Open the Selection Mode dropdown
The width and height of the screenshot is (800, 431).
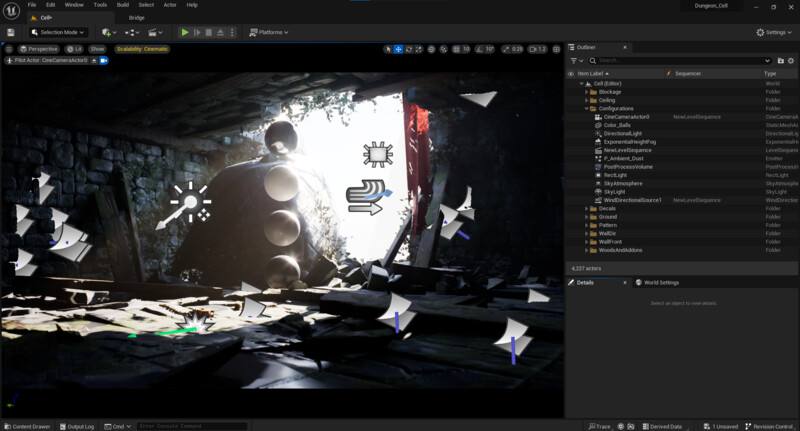57,32
